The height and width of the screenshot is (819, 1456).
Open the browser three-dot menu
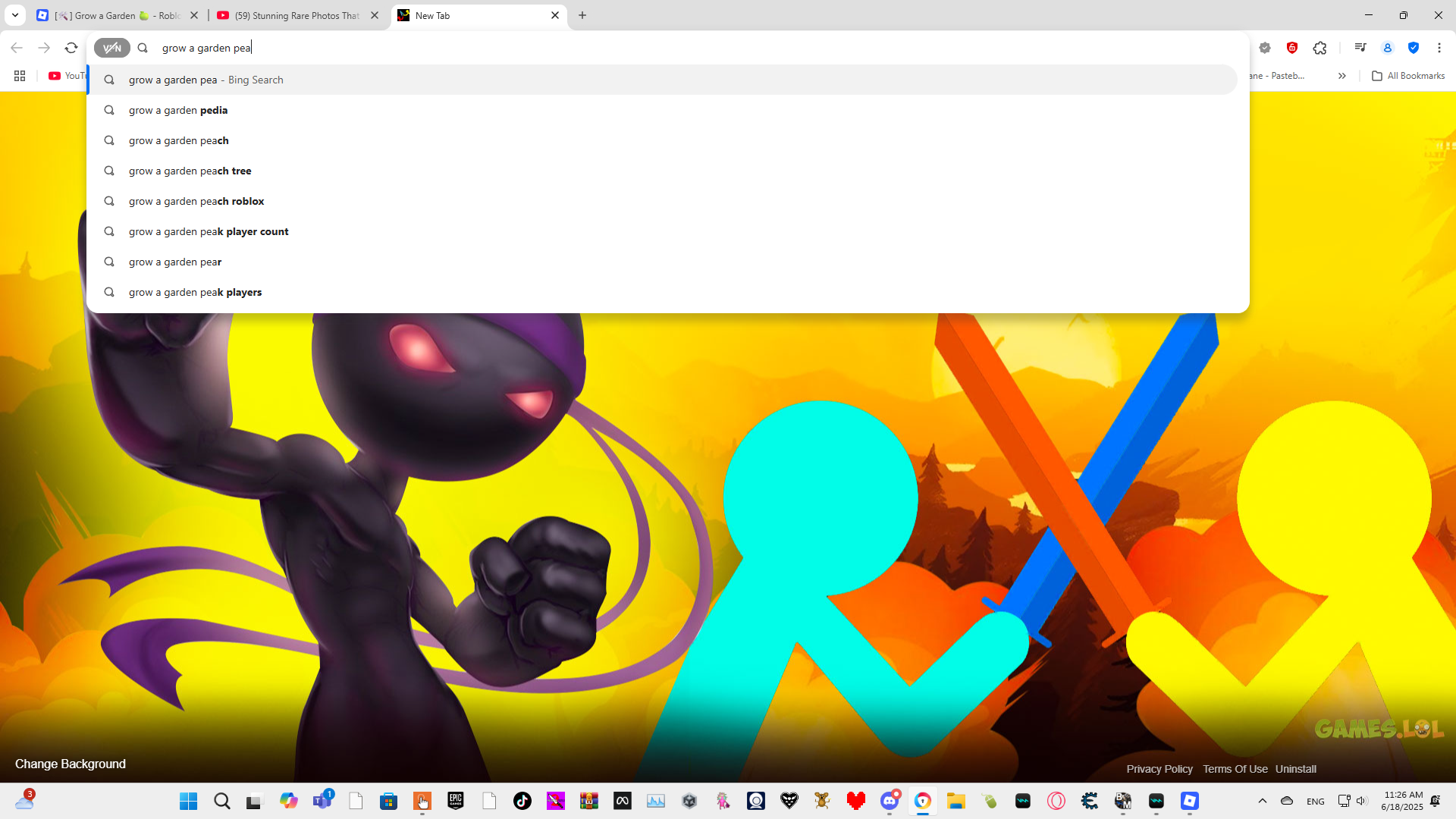point(1439,48)
